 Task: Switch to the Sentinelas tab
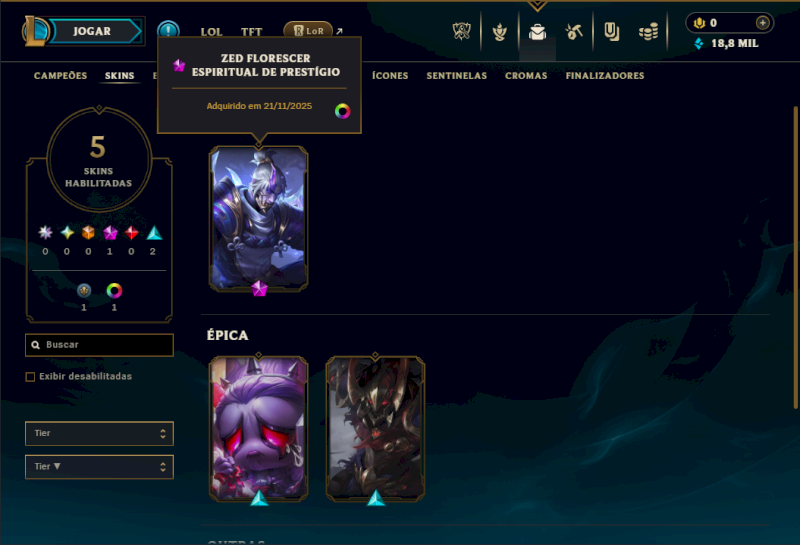coord(457,76)
